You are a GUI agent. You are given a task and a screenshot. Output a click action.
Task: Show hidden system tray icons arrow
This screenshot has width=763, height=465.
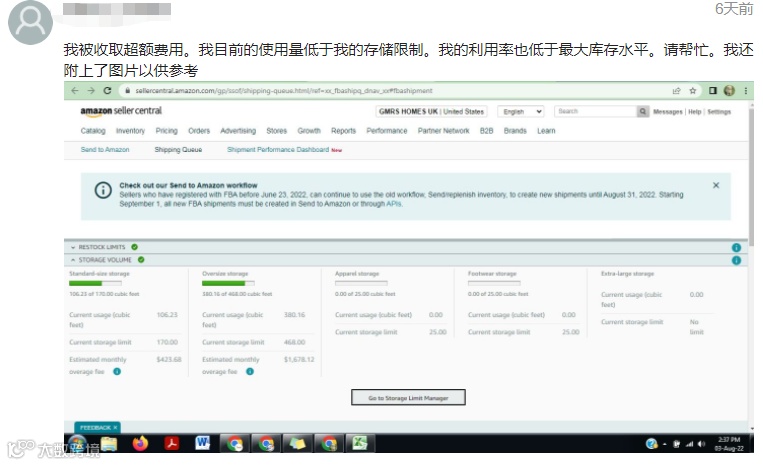664,444
